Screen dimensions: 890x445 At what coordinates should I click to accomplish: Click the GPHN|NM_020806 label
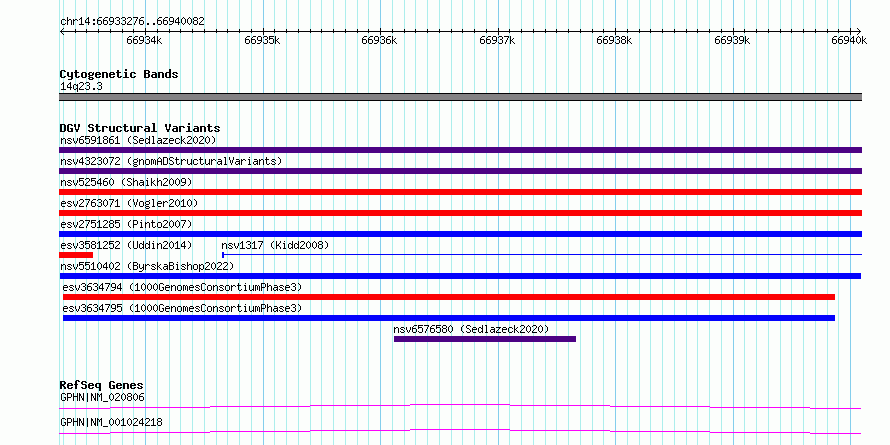pos(102,397)
